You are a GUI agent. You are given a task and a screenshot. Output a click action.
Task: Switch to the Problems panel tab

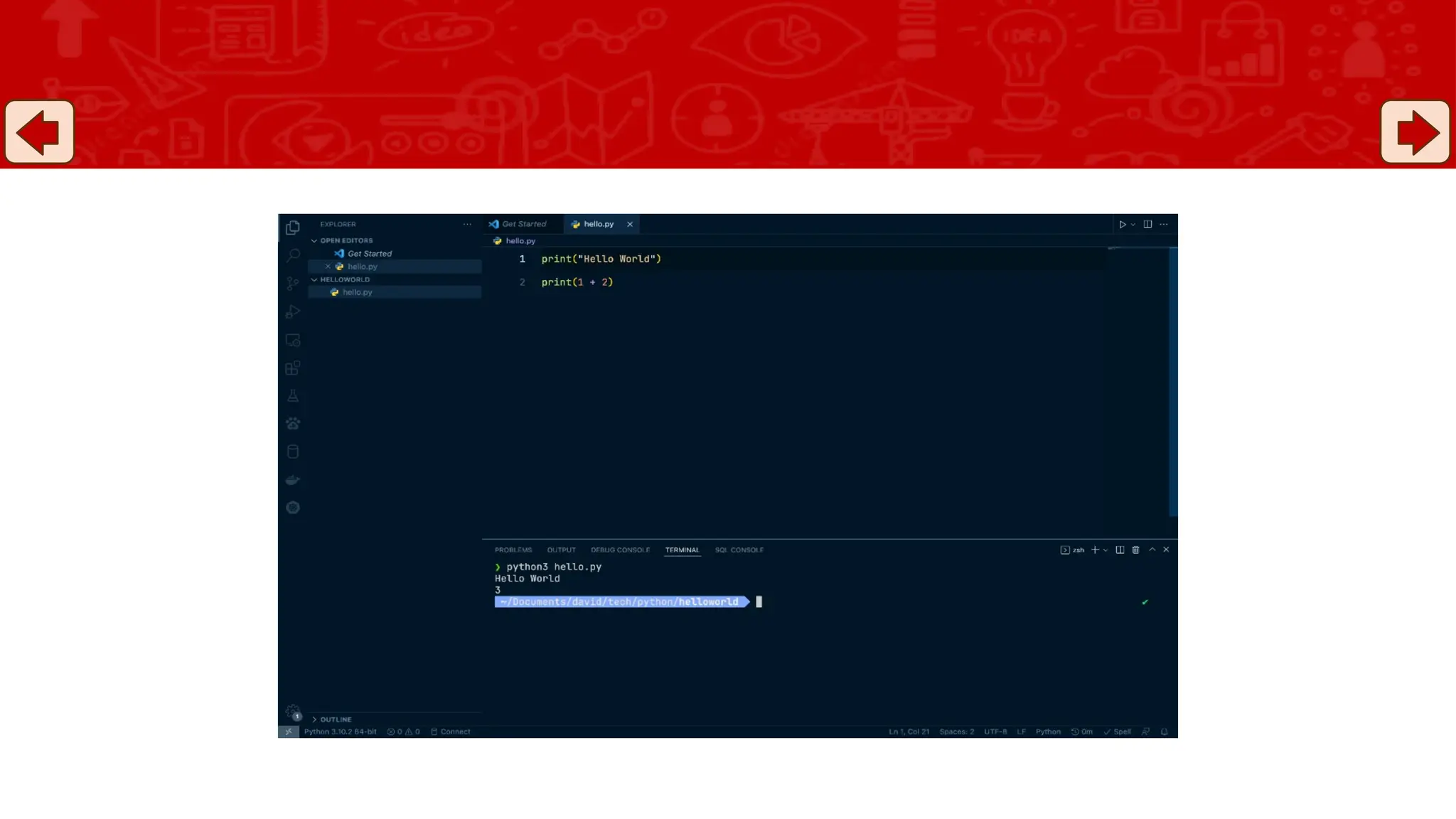513,550
